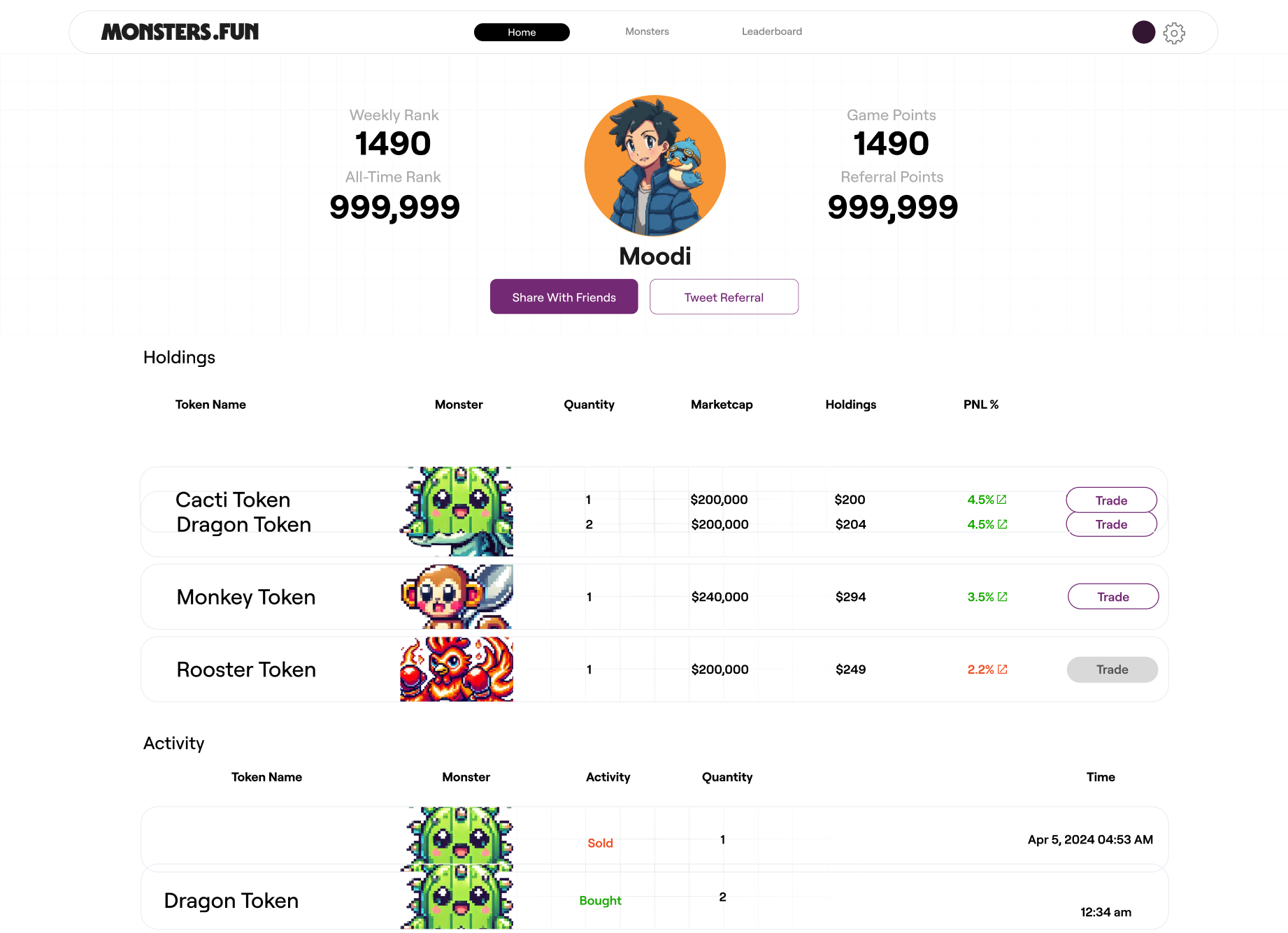Screen dimensions: 1288x933
Task: Click the MONSTERS.FUN logo
Action: (180, 32)
